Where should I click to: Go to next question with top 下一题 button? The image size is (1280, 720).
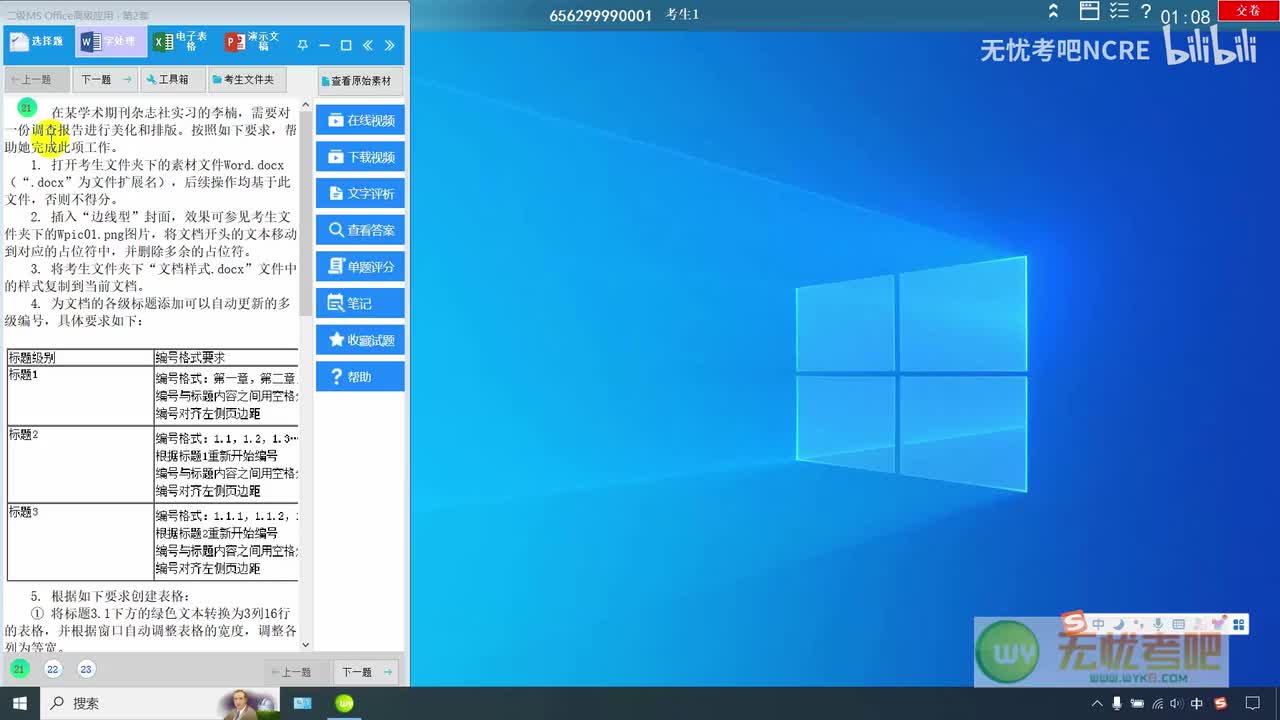click(x=105, y=80)
